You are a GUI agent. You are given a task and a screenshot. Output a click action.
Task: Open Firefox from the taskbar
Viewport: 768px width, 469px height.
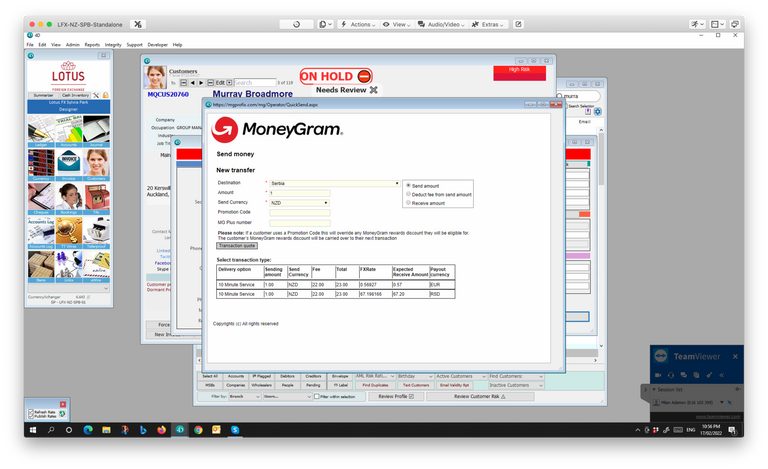[x=161, y=430]
